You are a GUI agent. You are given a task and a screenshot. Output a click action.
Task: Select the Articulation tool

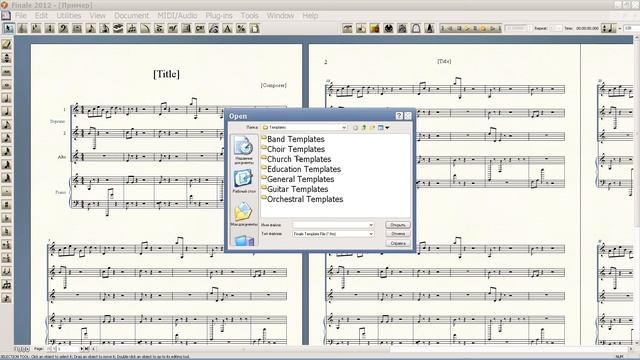[159, 29]
